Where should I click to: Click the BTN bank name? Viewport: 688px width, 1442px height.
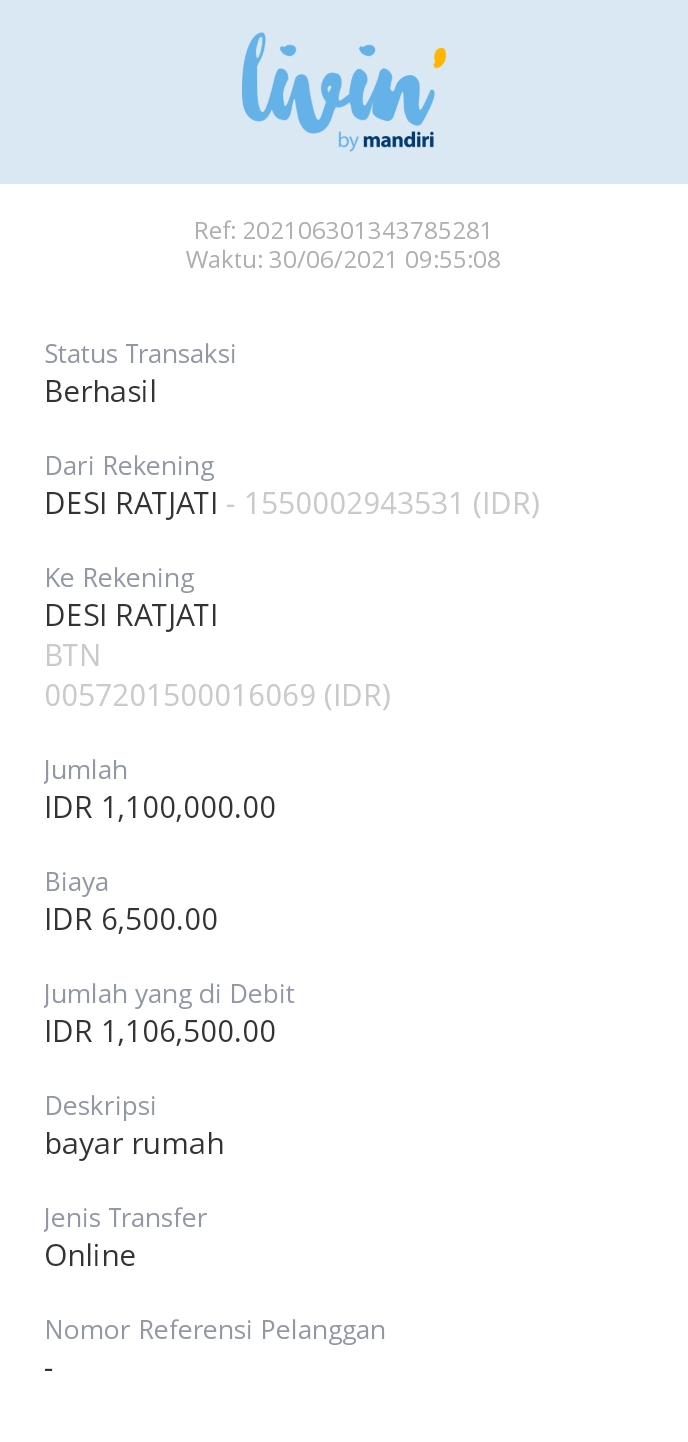point(73,656)
